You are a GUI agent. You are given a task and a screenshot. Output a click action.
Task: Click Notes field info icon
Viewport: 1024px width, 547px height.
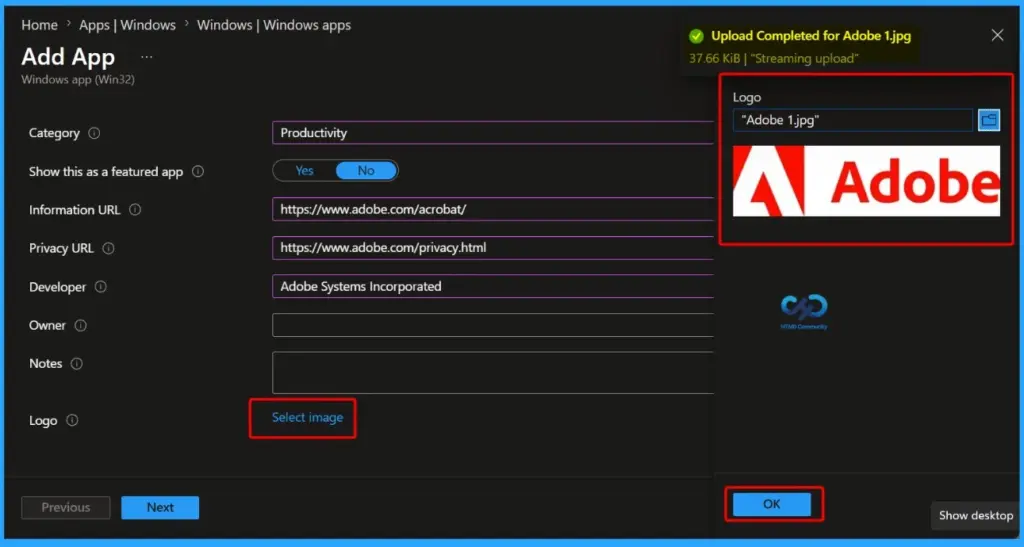tap(76, 364)
